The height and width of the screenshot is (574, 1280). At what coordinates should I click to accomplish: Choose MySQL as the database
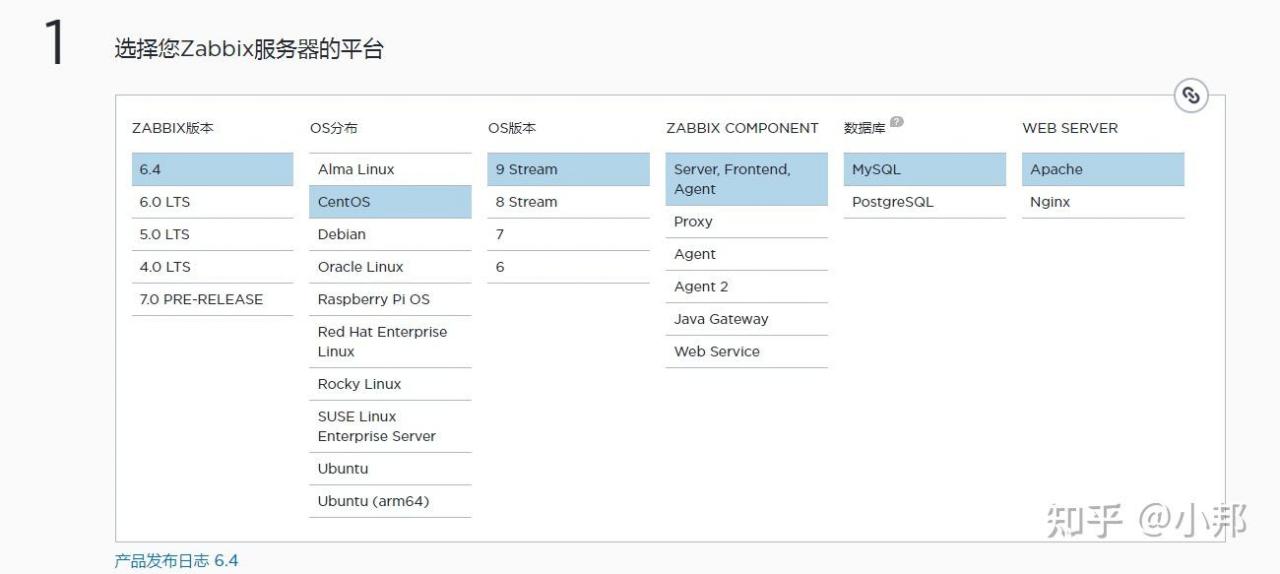(925, 169)
